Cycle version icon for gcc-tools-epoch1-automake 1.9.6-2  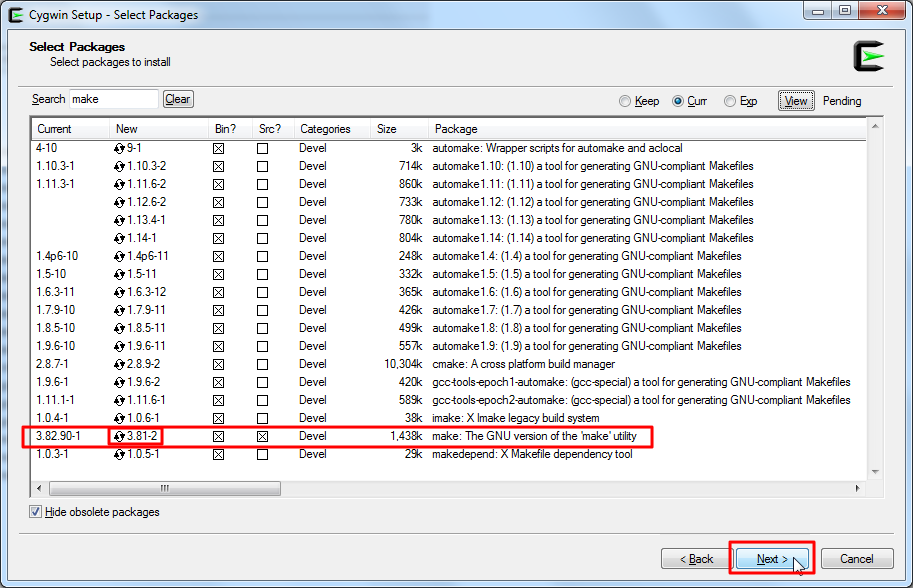tap(119, 382)
